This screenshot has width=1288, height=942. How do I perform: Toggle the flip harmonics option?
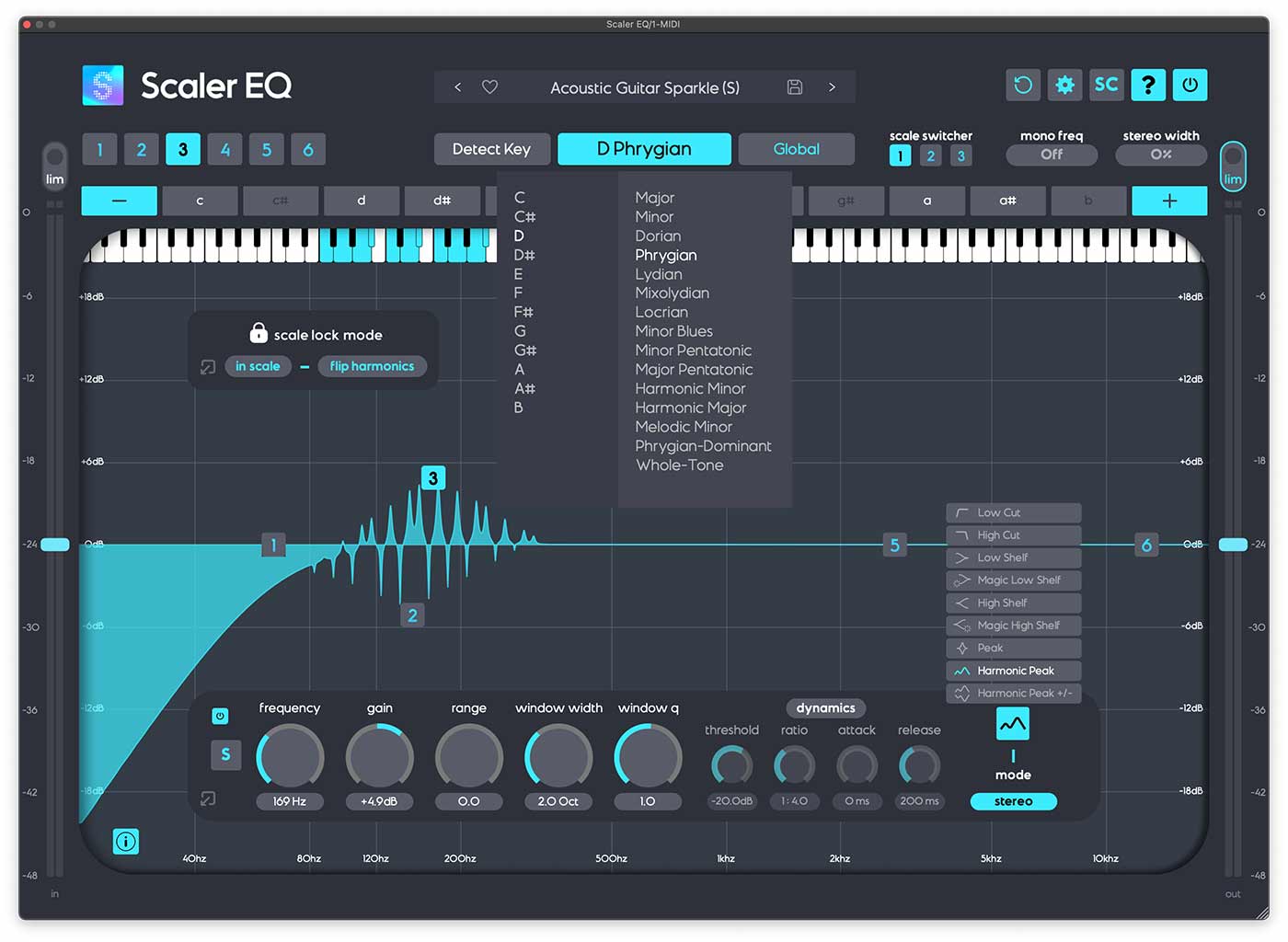pyautogui.click(x=372, y=365)
